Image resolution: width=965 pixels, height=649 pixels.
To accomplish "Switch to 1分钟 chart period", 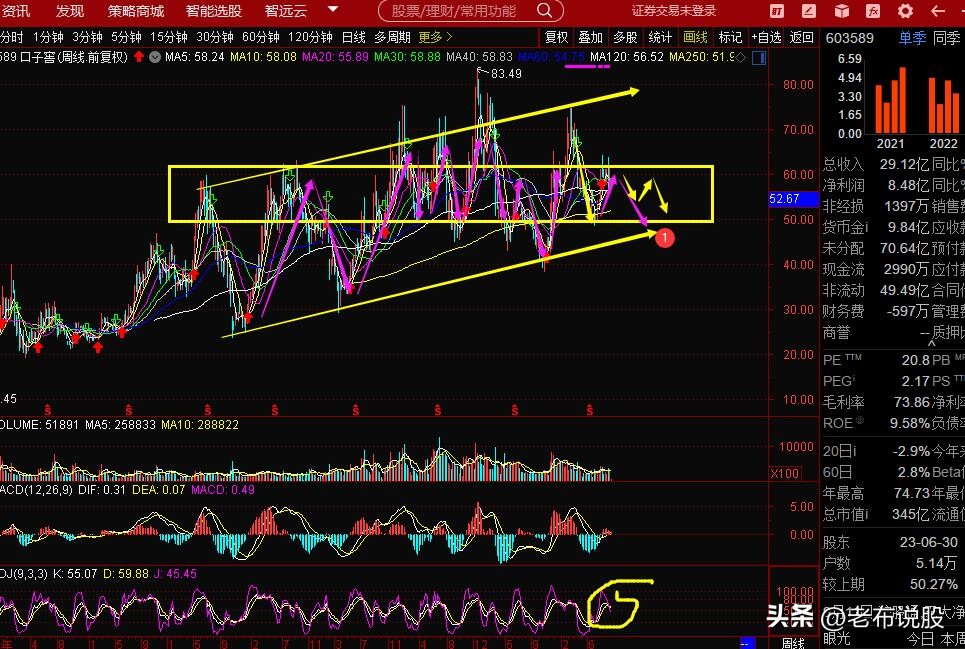I will pos(48,38).
